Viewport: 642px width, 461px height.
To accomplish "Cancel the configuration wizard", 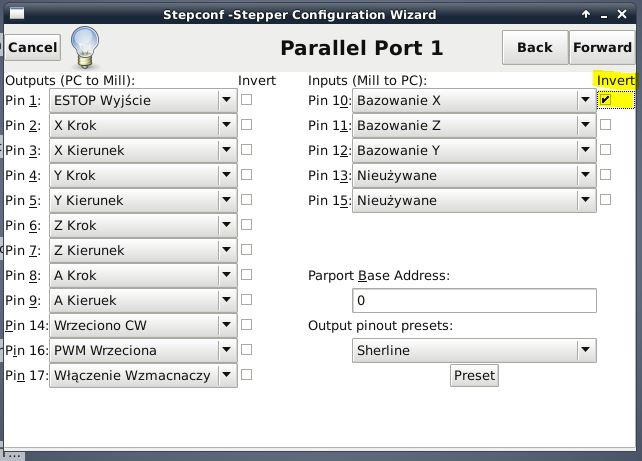I will click(33, 47).
